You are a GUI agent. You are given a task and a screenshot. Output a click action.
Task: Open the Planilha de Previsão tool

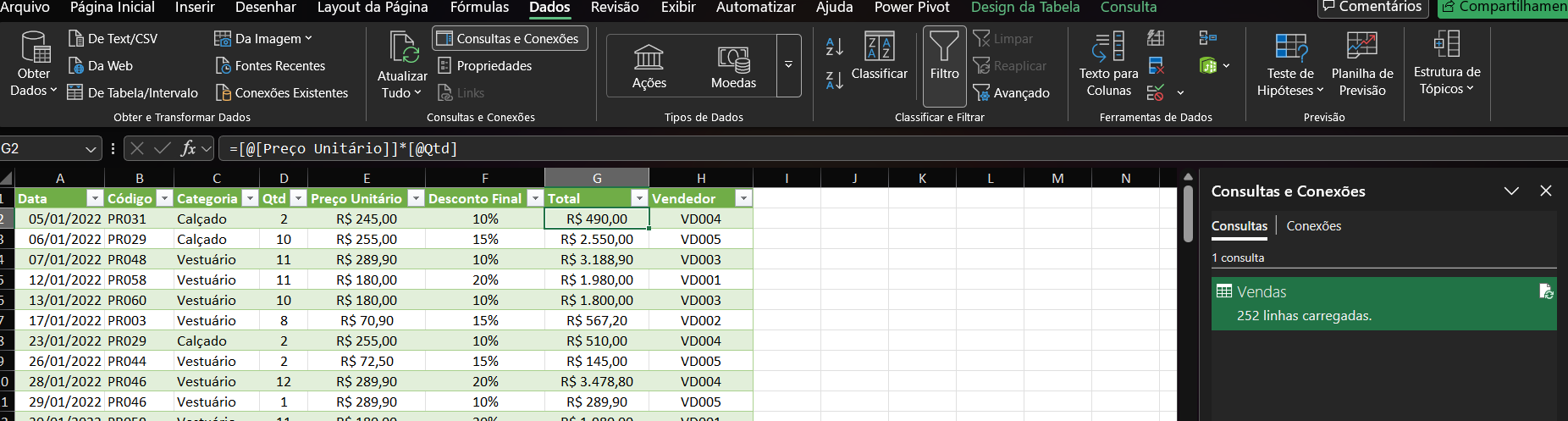click(x=1362, y=64)
